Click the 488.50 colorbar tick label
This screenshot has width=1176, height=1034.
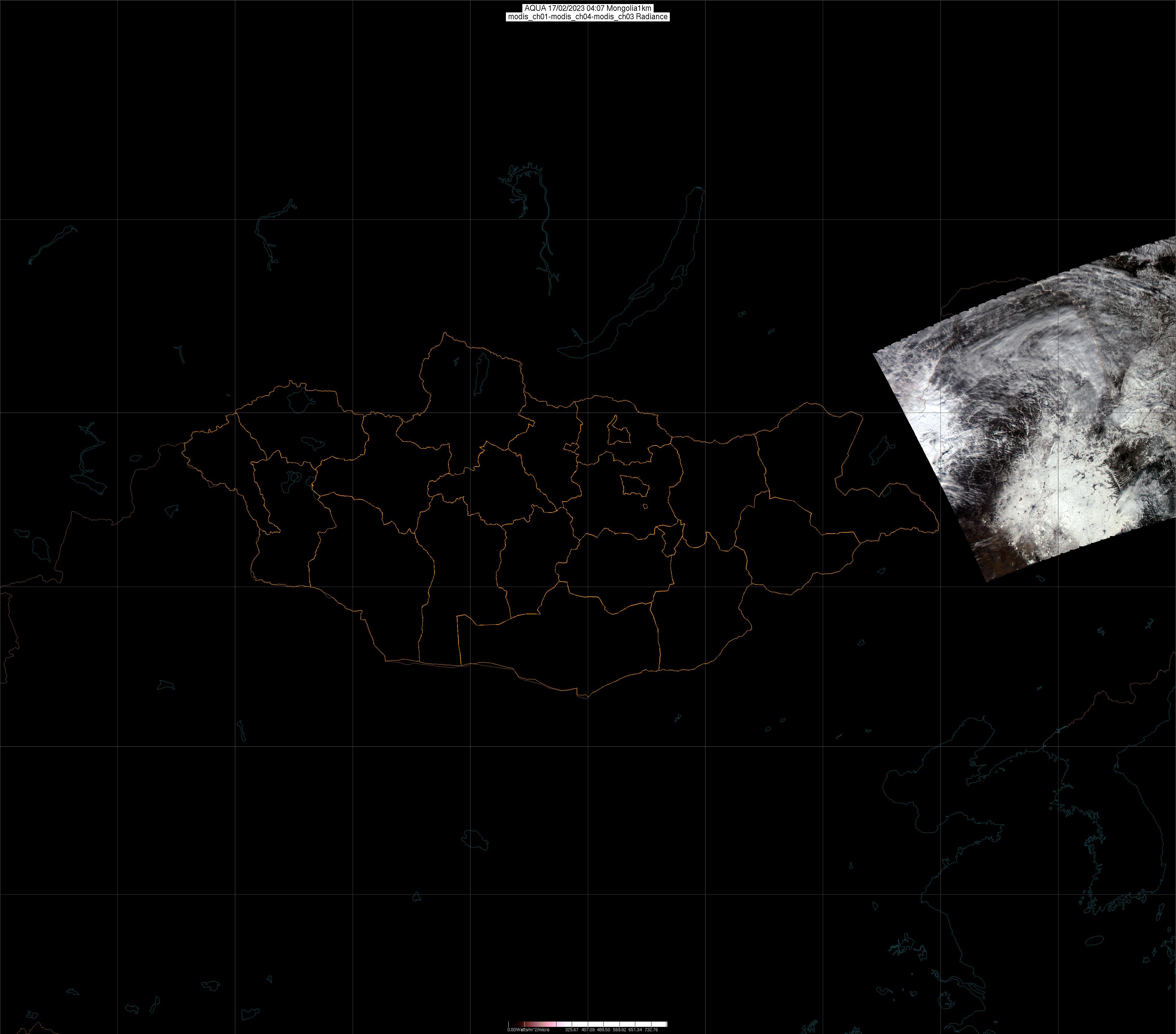pos(604,1030)
